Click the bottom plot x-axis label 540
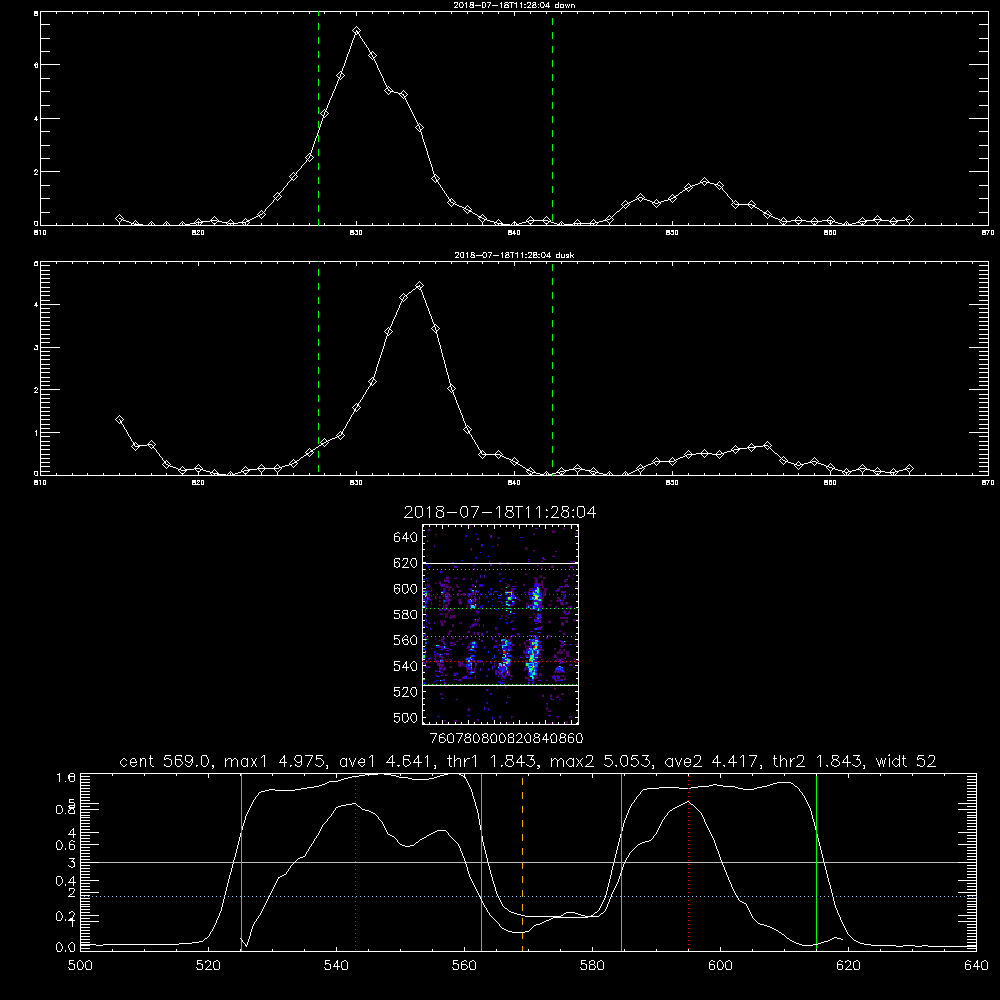This screenshot has width=1000, height=1000. click(x=336, y=966)
